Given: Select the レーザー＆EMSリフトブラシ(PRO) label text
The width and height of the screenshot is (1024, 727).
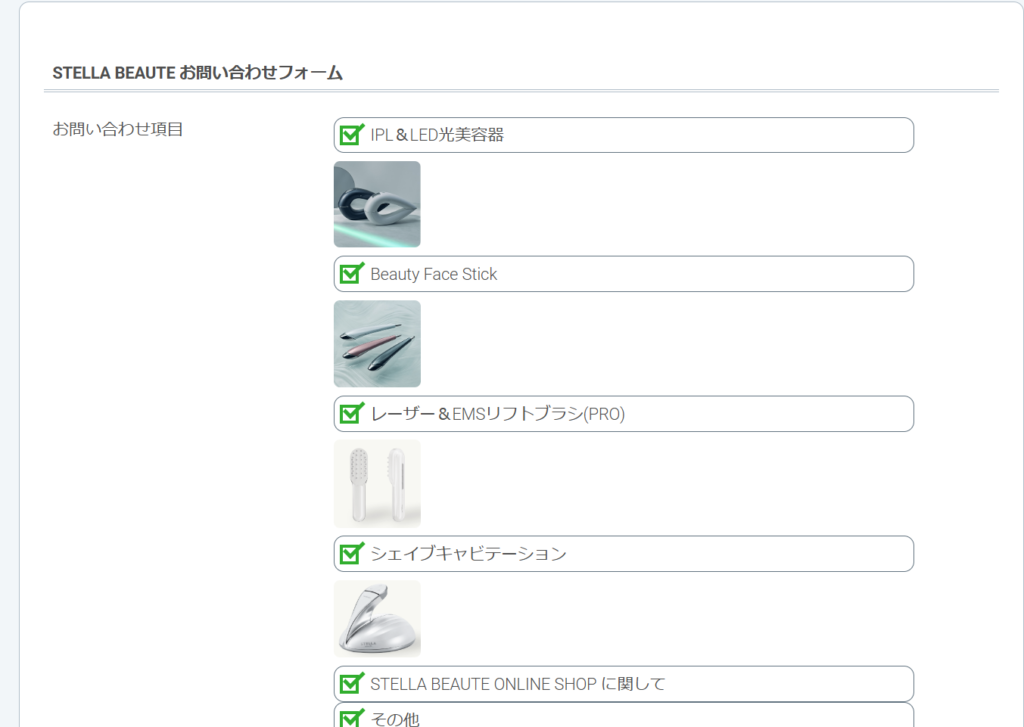Looking at the screenshot, I should [x=498, y=414].
